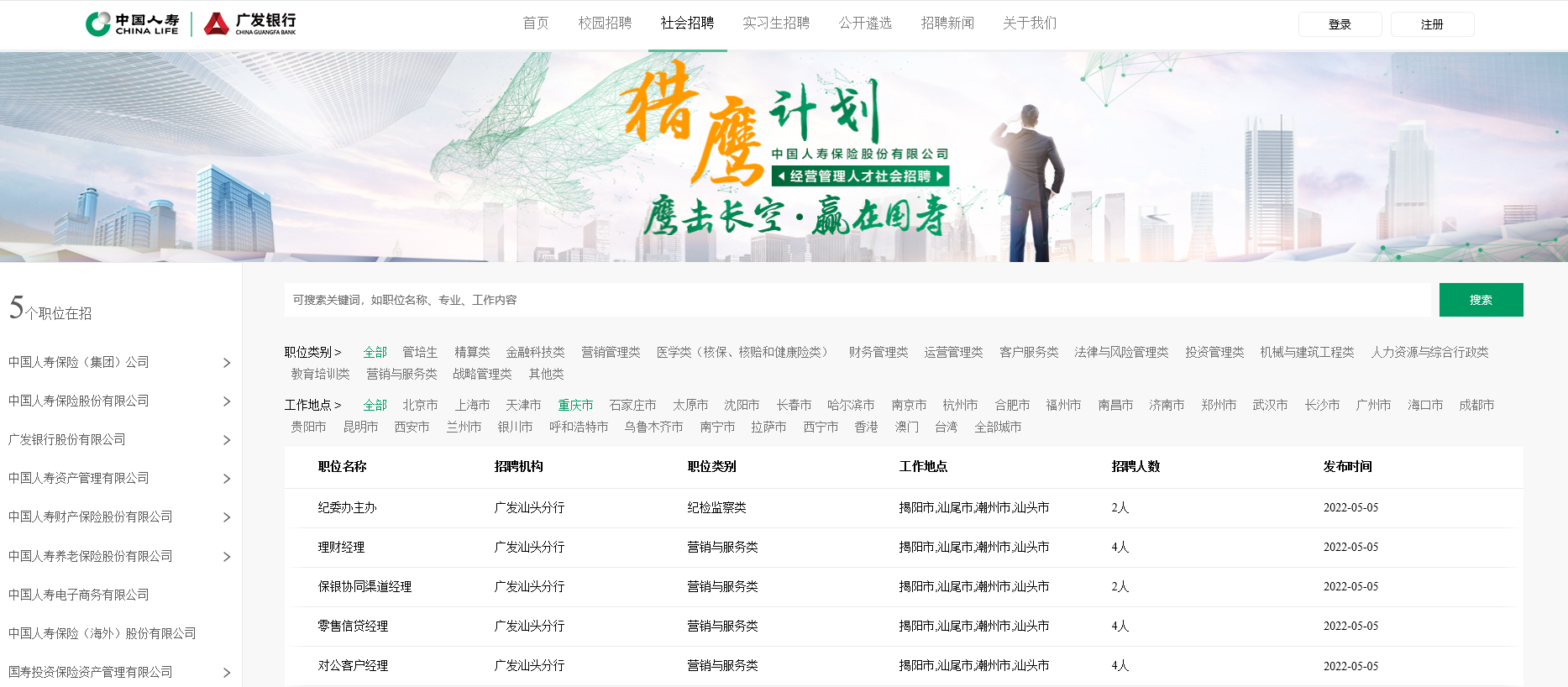Click the China Life logo

133,24
